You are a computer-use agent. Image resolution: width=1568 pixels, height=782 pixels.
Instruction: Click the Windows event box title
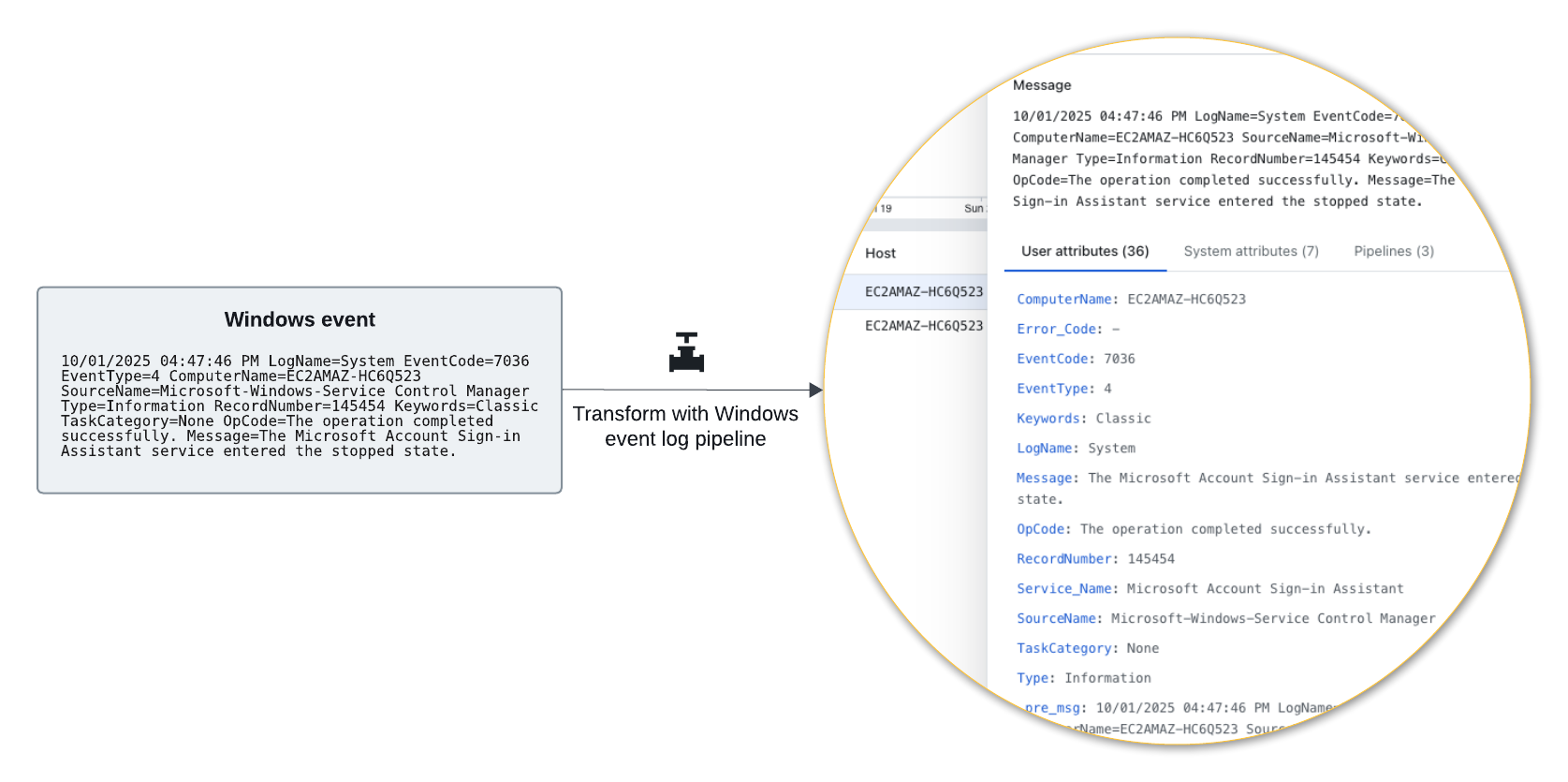[x=300, y=319]
